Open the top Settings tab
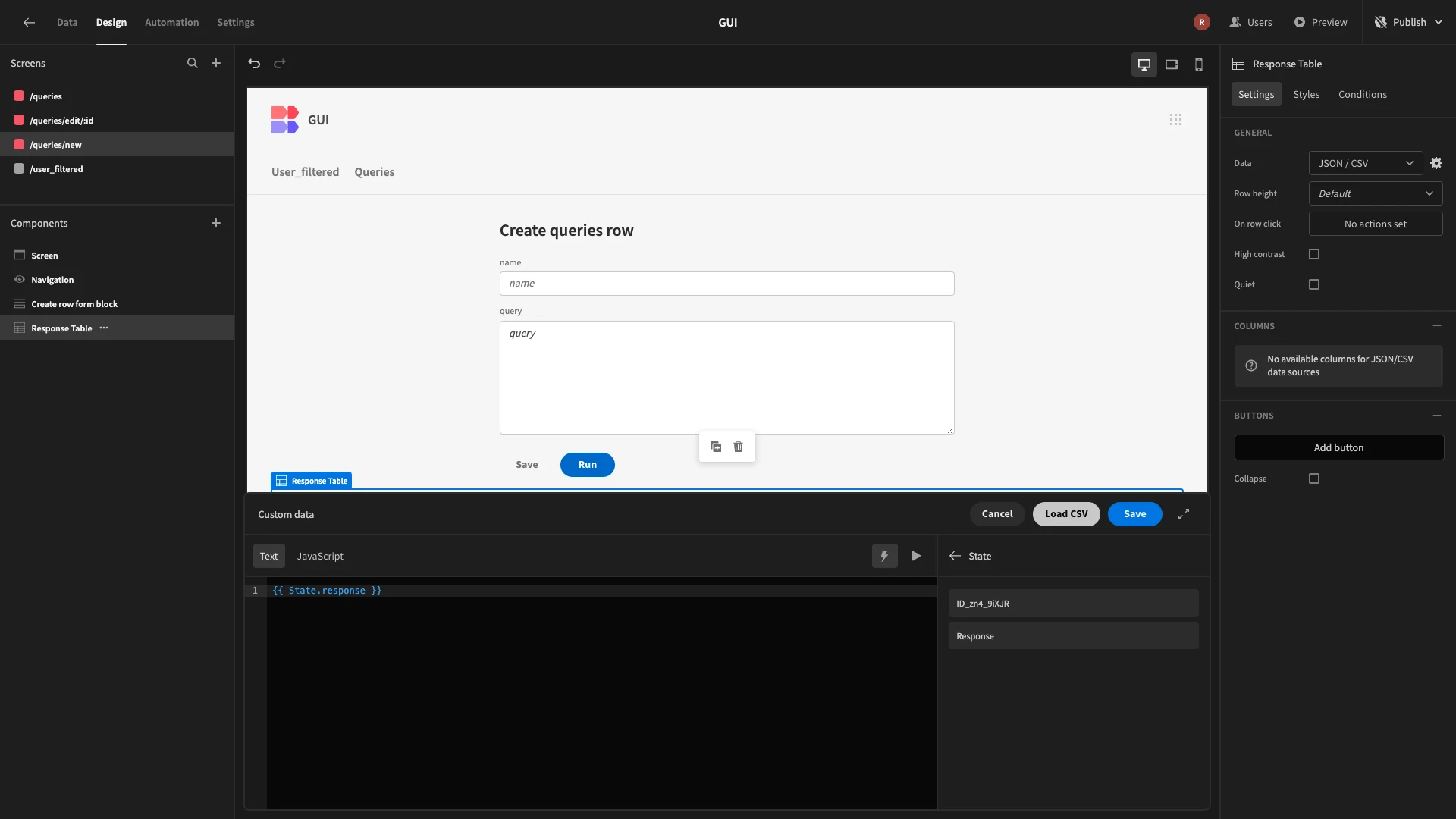 [x=236, y=22]
